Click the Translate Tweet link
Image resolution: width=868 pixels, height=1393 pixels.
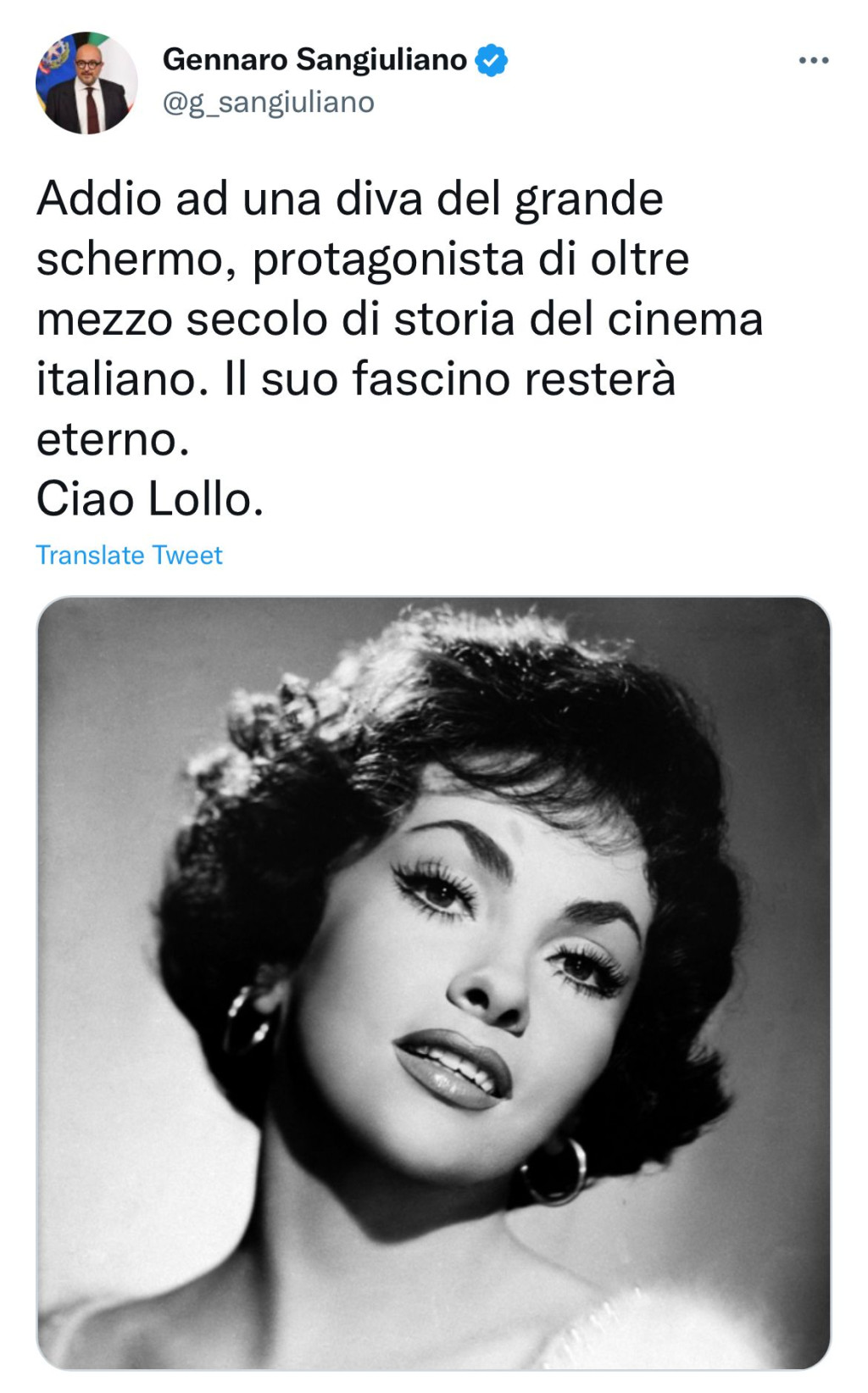129,555
